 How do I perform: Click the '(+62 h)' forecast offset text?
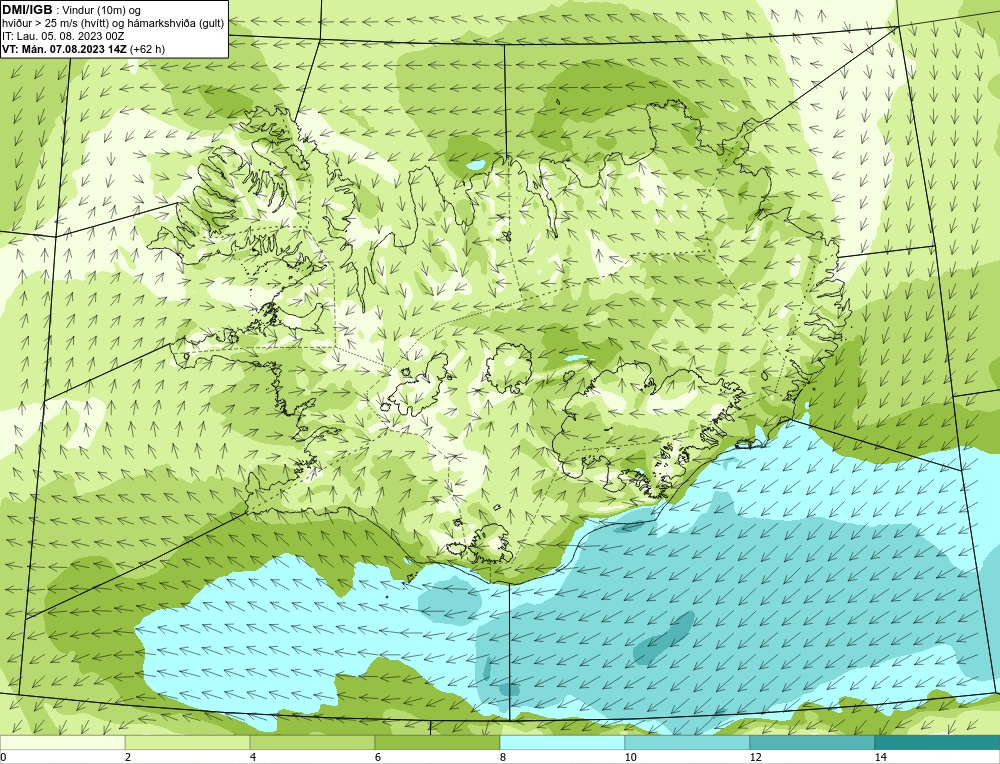tap(147, 48)
